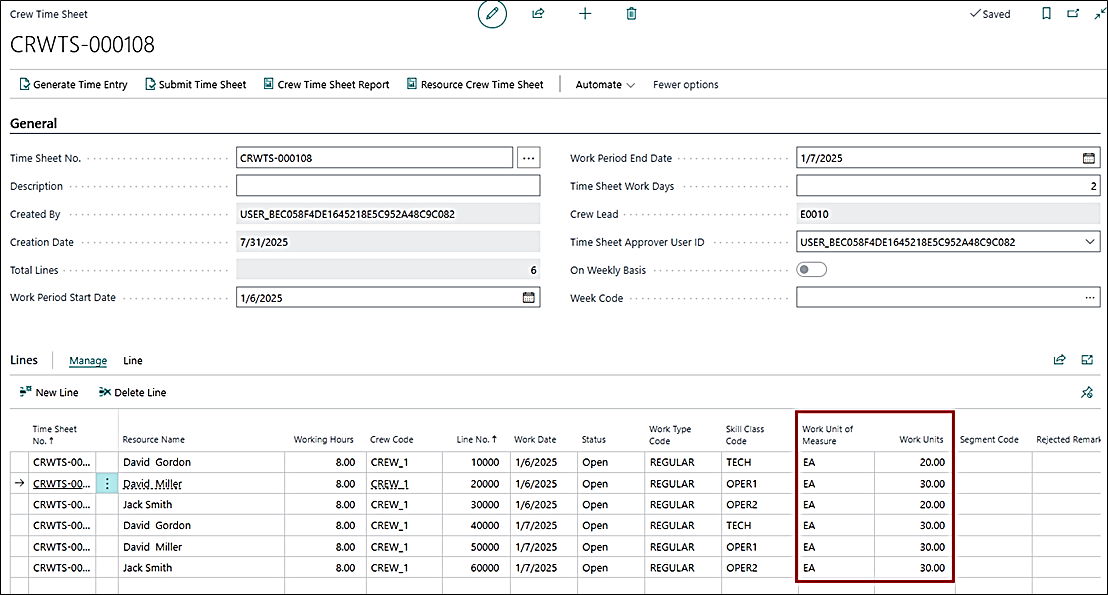The image size is (1108, 595).
Task: Click the Time Sheet No. link in David Miller row 20000
Action: click(x=61, y=483)
